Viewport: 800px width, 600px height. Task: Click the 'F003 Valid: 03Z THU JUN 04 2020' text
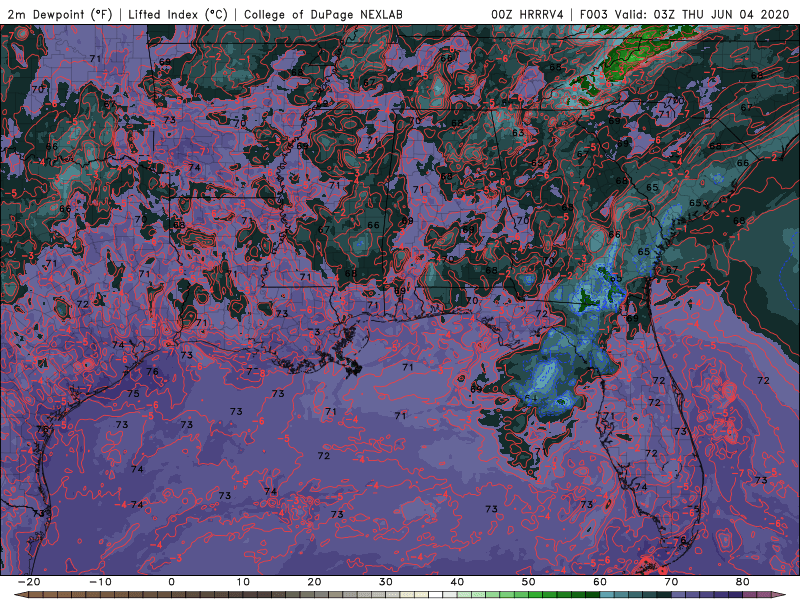(685, 14)
